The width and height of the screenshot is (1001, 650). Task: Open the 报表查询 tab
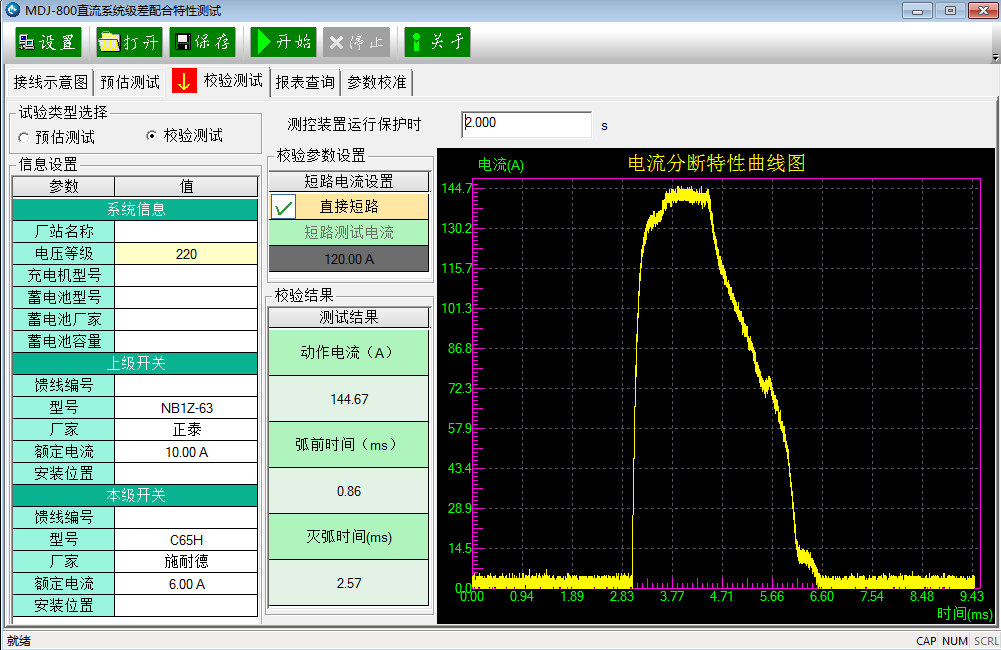pyautogui.click(x=305, y=82)
